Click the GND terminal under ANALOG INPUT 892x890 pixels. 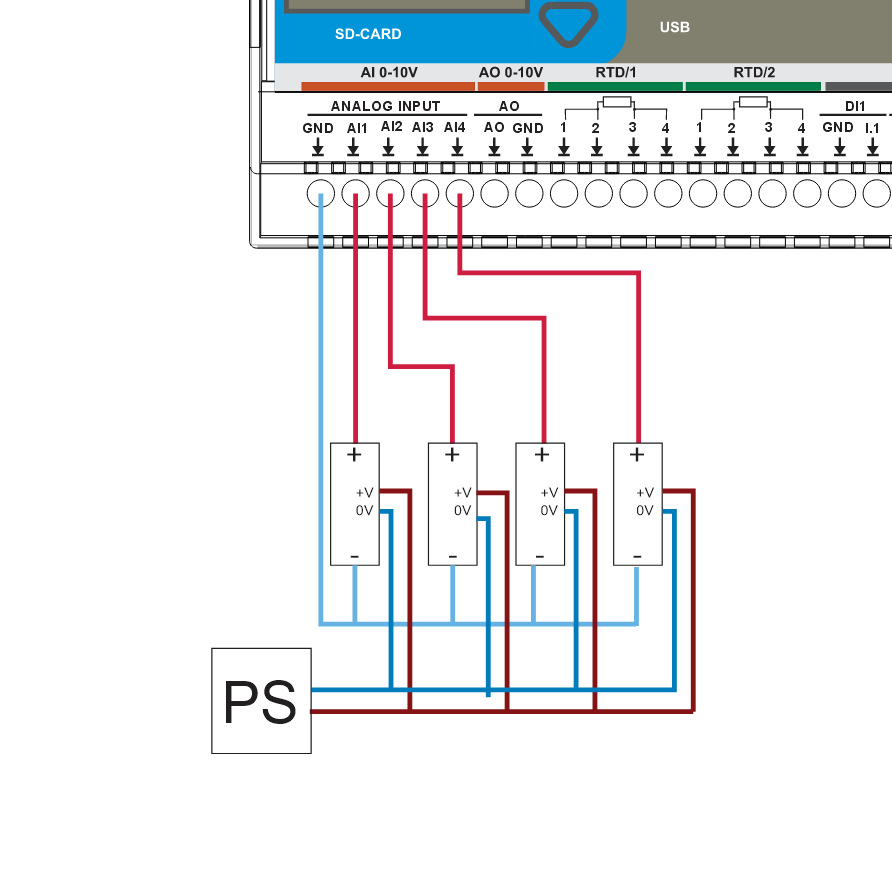[x=321, y=194]
